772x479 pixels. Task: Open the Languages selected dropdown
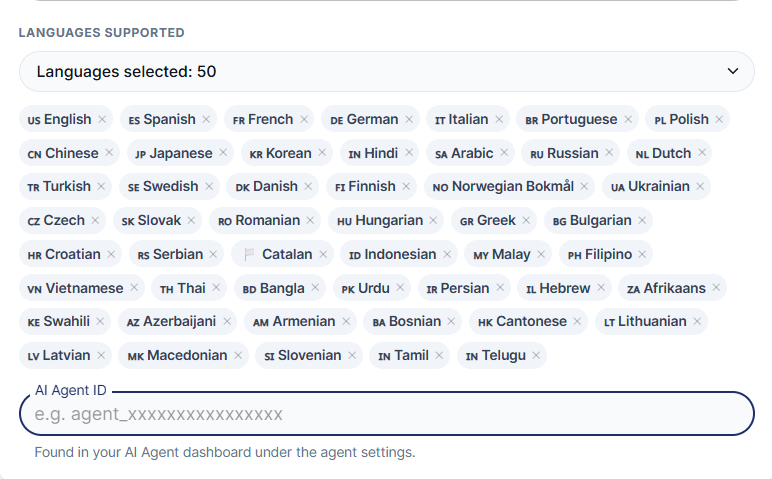(386, 71)
